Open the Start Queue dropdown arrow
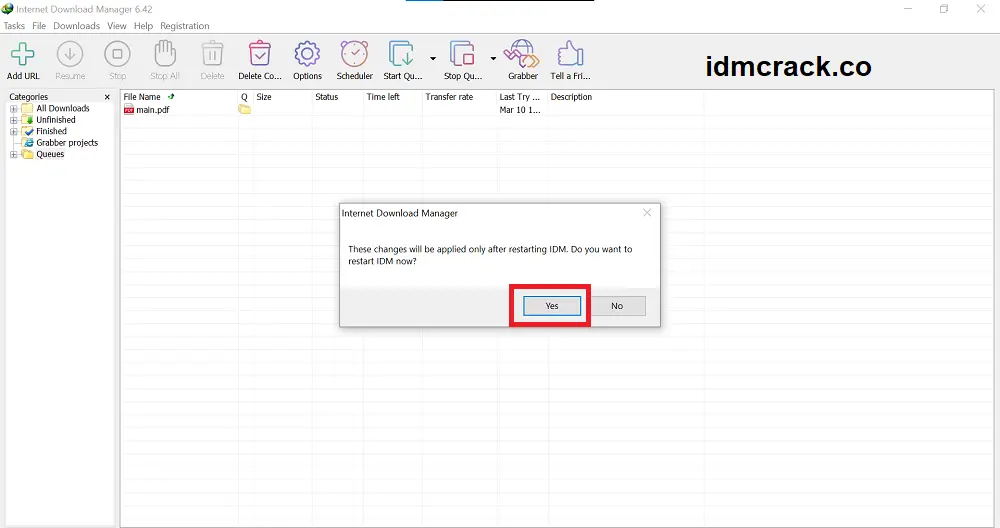Viewport: 1000px width, 528px height. pos(433,58)
